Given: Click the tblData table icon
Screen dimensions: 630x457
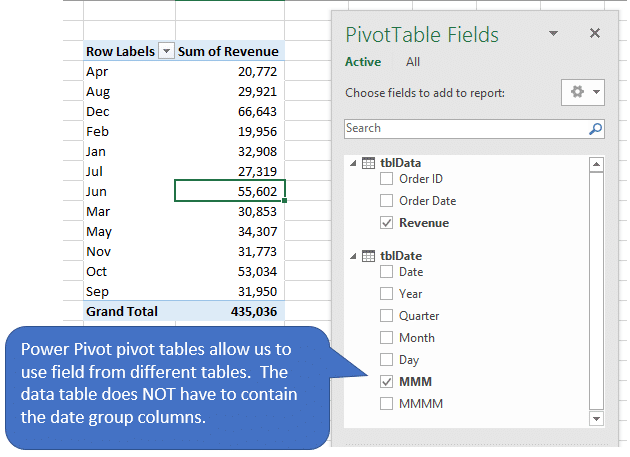Looking at the screenshot, I should (368, 163).
